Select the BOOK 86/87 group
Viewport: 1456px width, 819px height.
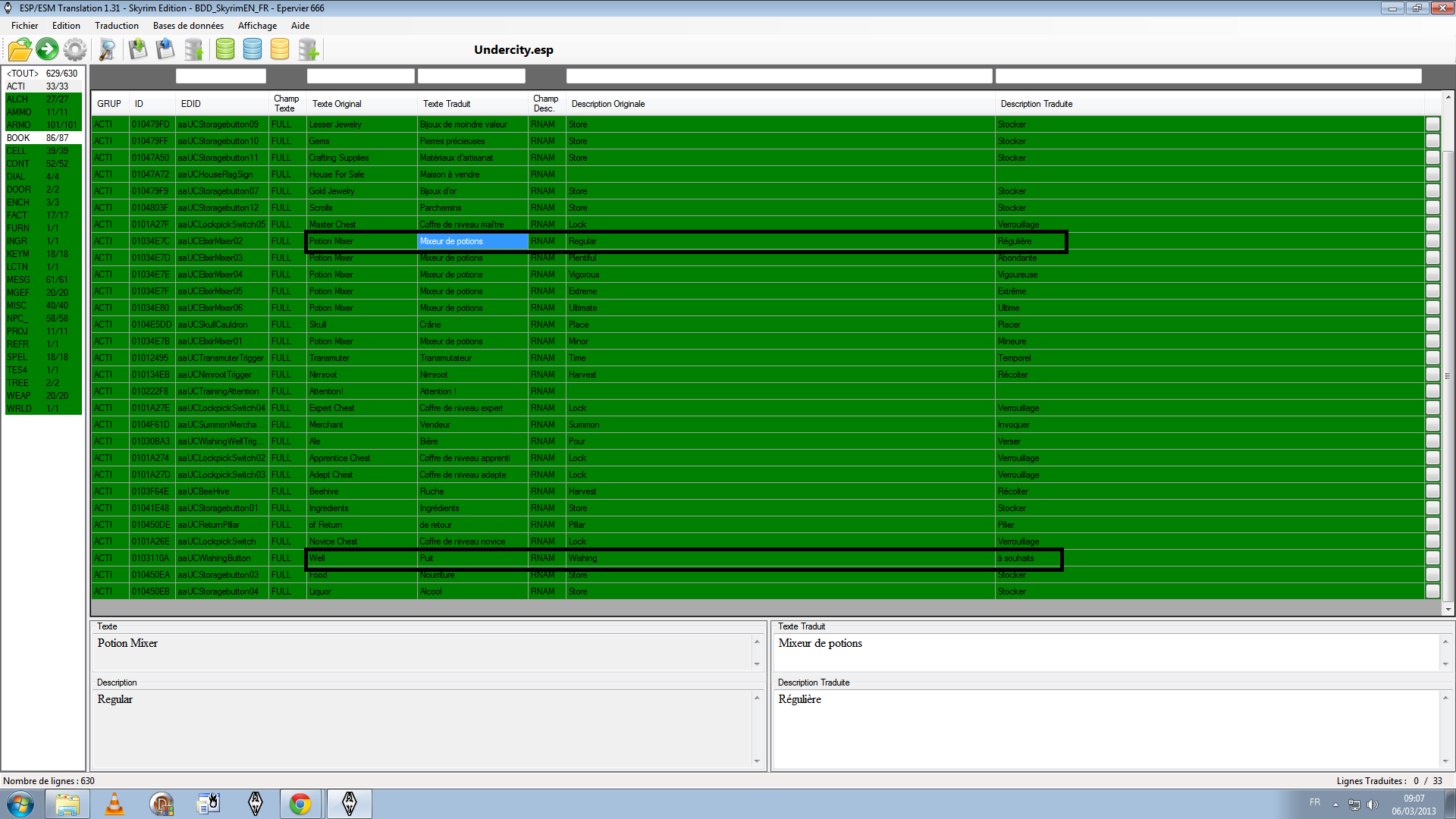(43, 138)
